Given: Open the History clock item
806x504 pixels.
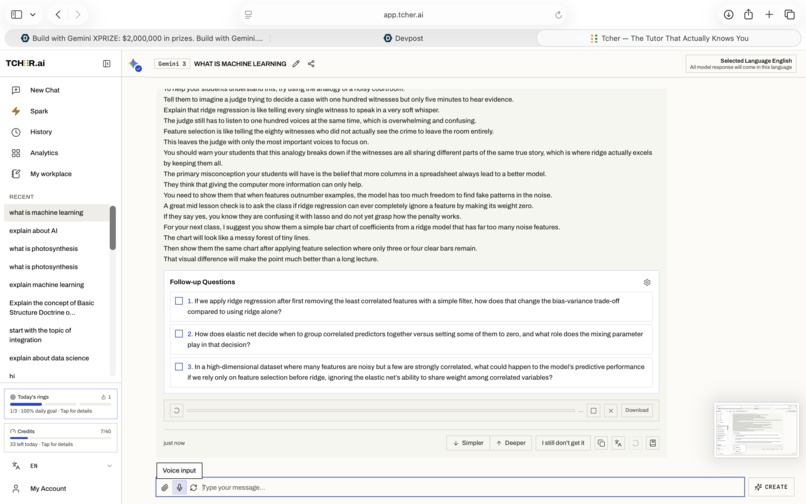Looking at the screenshot, I should (x=16, y=132).
